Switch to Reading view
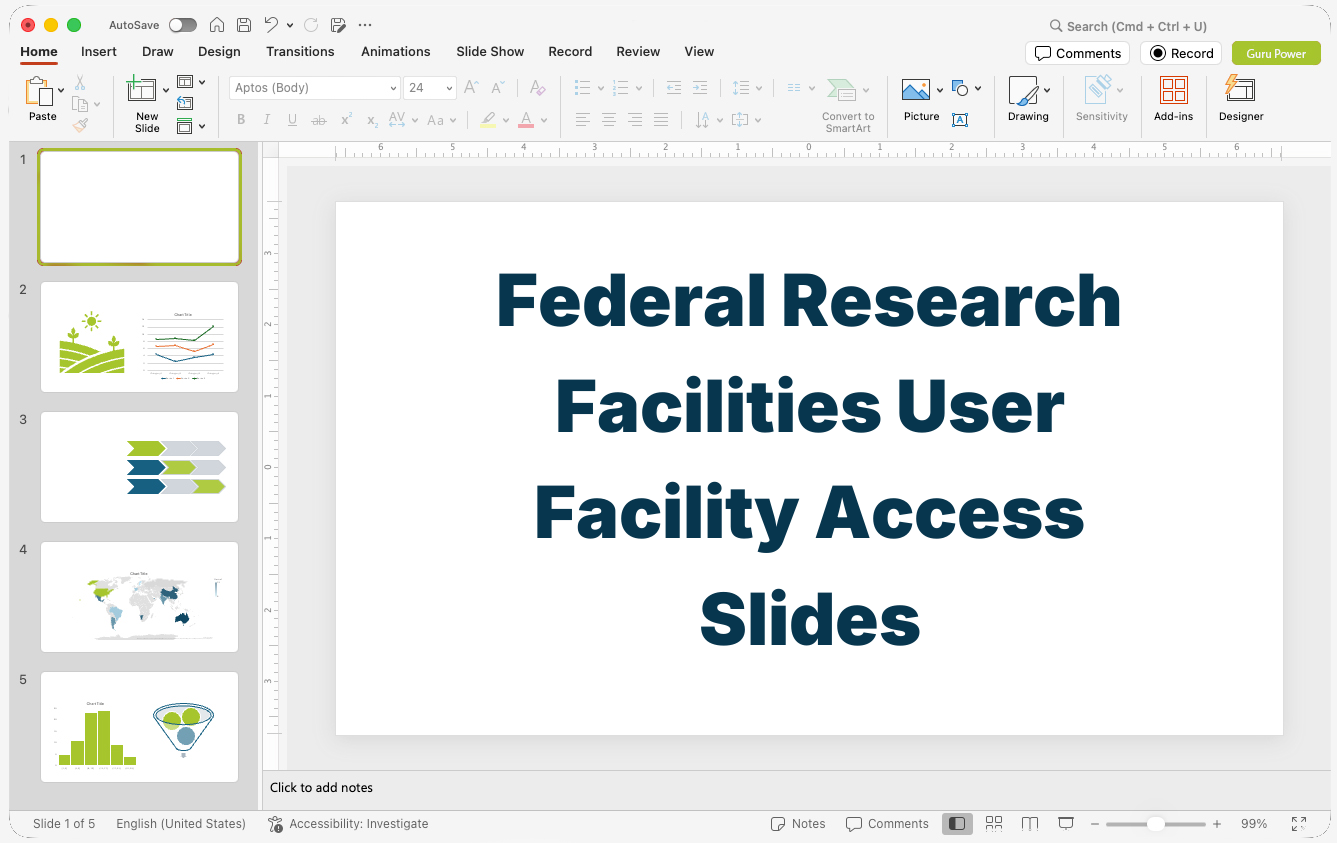 (1030, 824)
